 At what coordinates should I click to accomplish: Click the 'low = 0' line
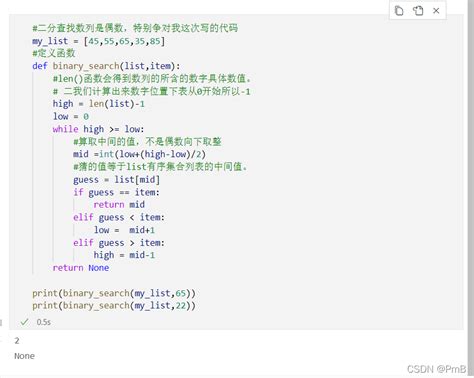pyautogui.click(x=71, y=116)
